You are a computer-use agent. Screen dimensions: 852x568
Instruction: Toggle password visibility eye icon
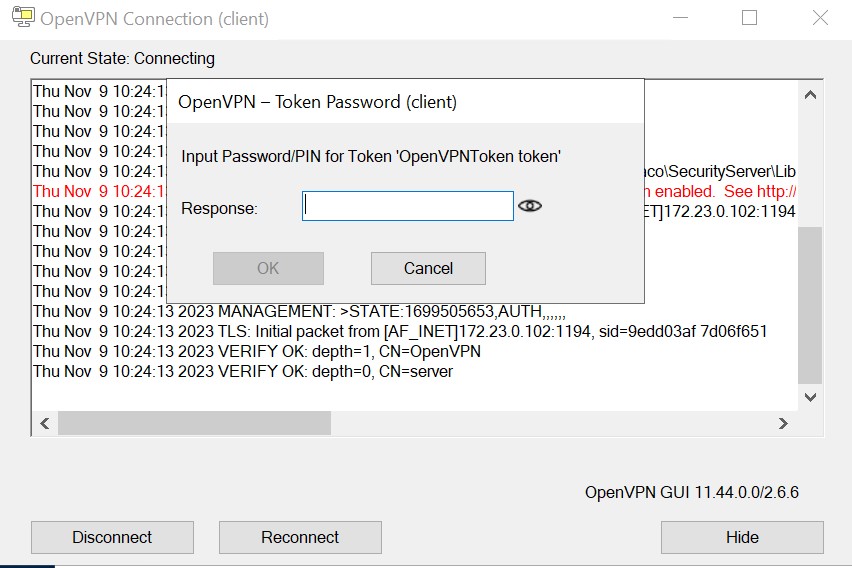point(530,206)
